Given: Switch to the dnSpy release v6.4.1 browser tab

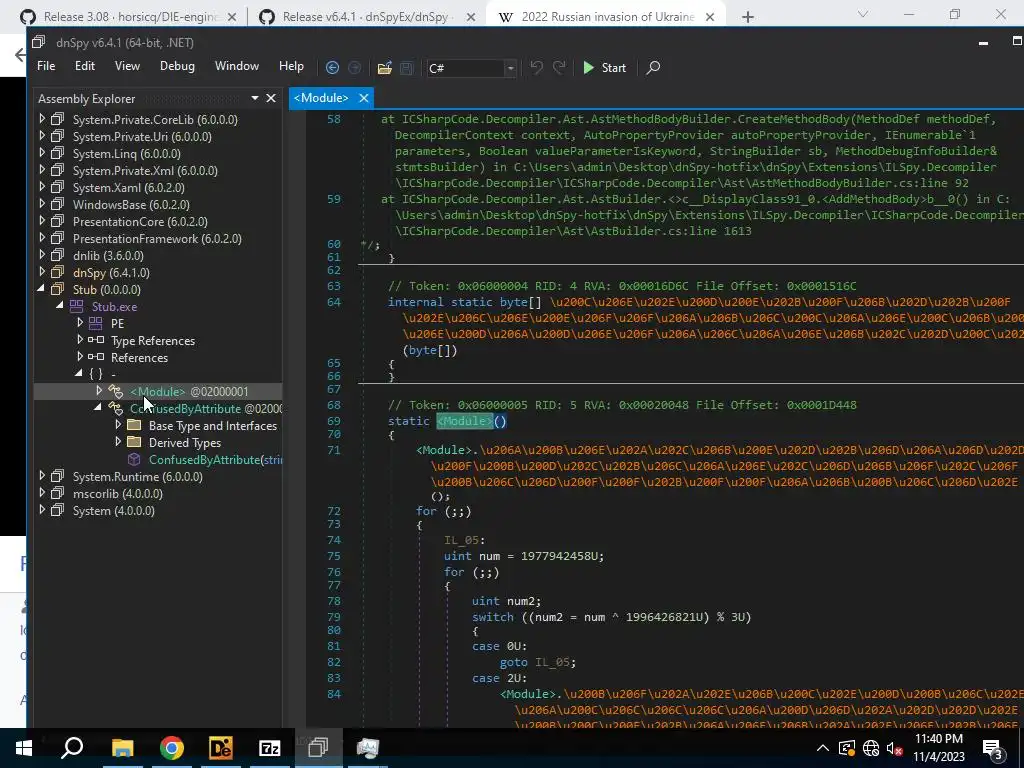Looking at the screenshot, I should pos(367,17).
